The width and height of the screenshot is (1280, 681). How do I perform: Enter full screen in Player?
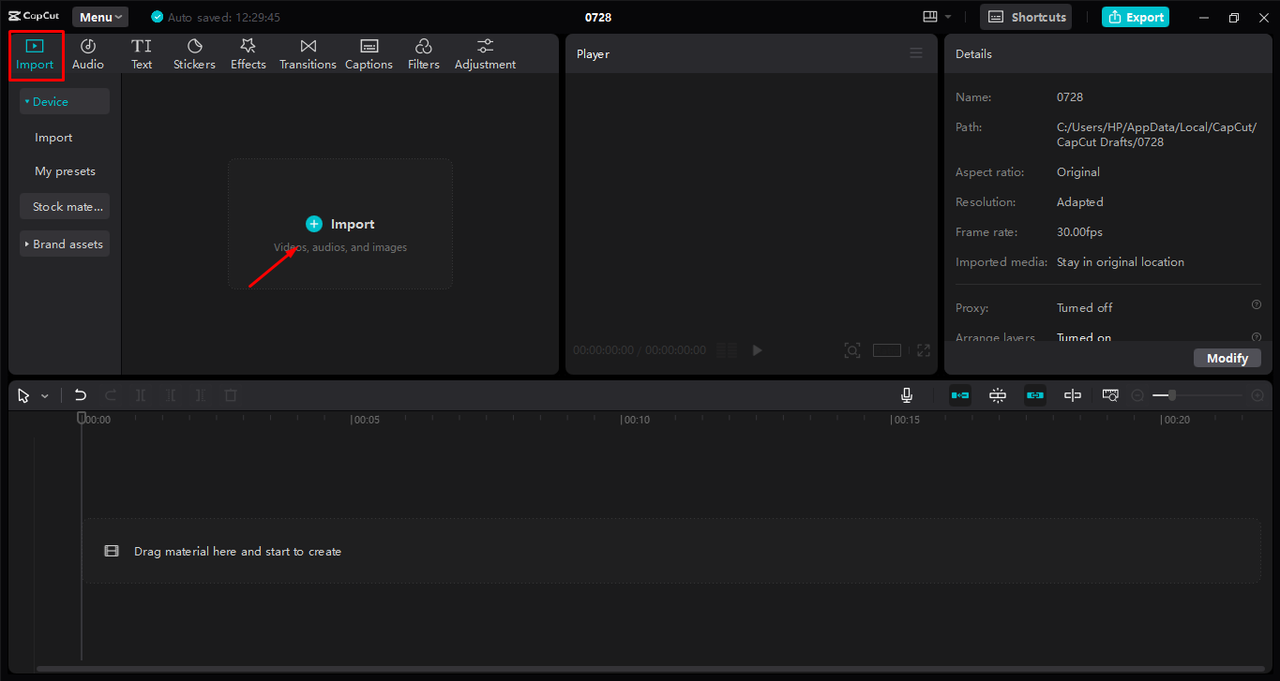point(923,350)
